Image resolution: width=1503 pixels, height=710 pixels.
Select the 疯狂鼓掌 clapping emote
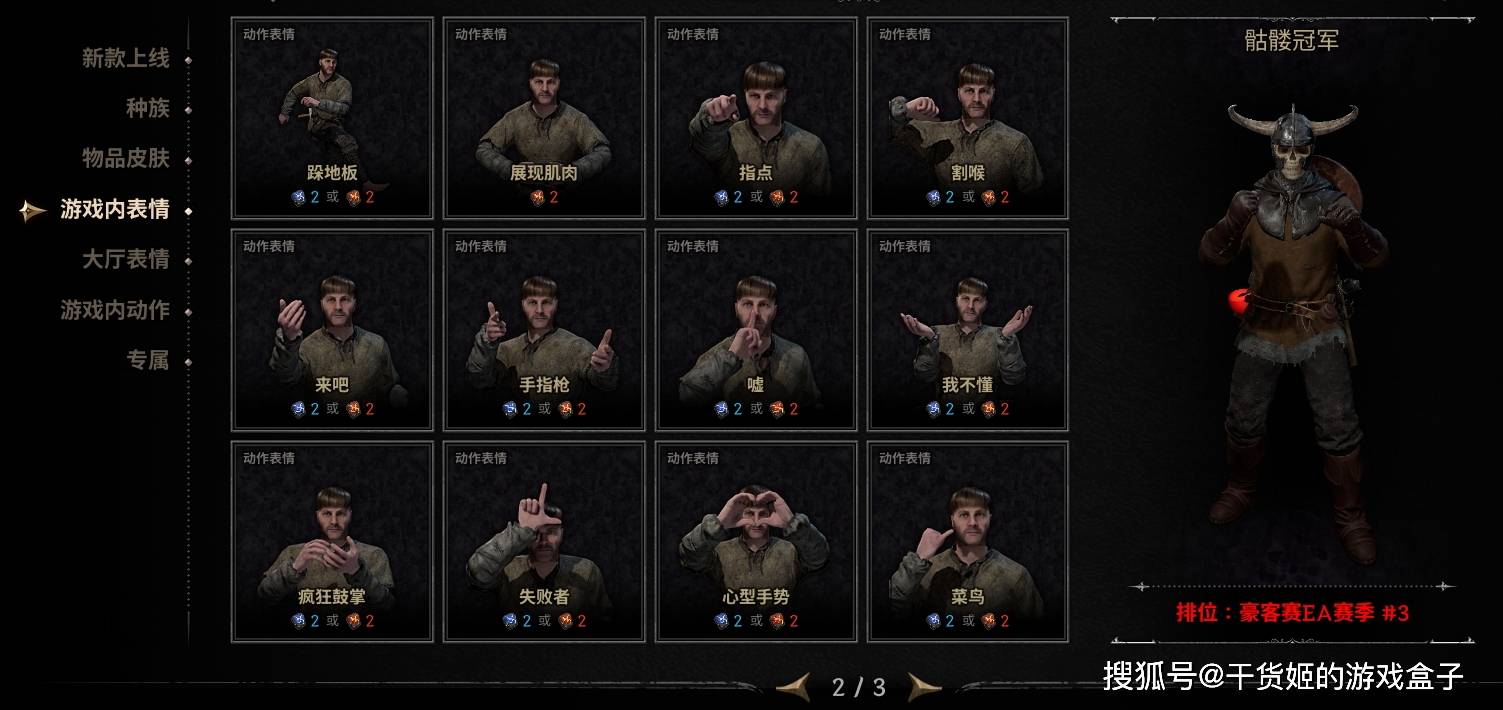332,542
